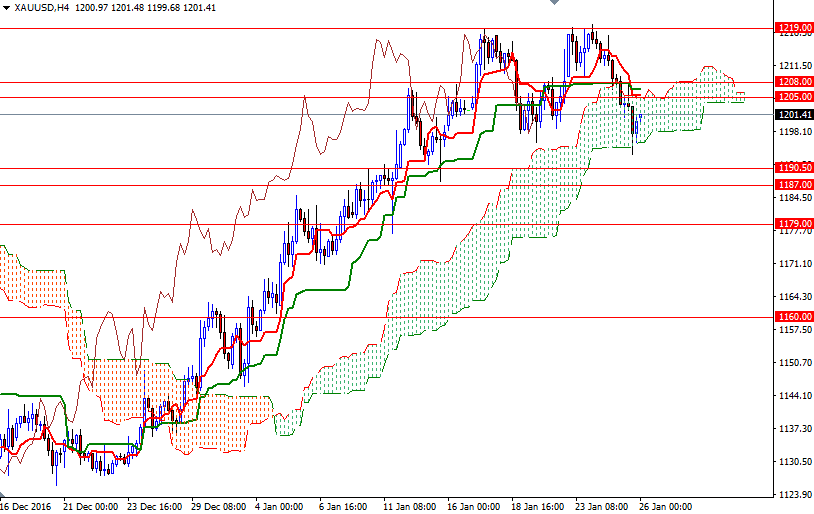Viewport: 814px width, 514px height.
Task: Click the 1160.00 red price label
Action: 794,317
